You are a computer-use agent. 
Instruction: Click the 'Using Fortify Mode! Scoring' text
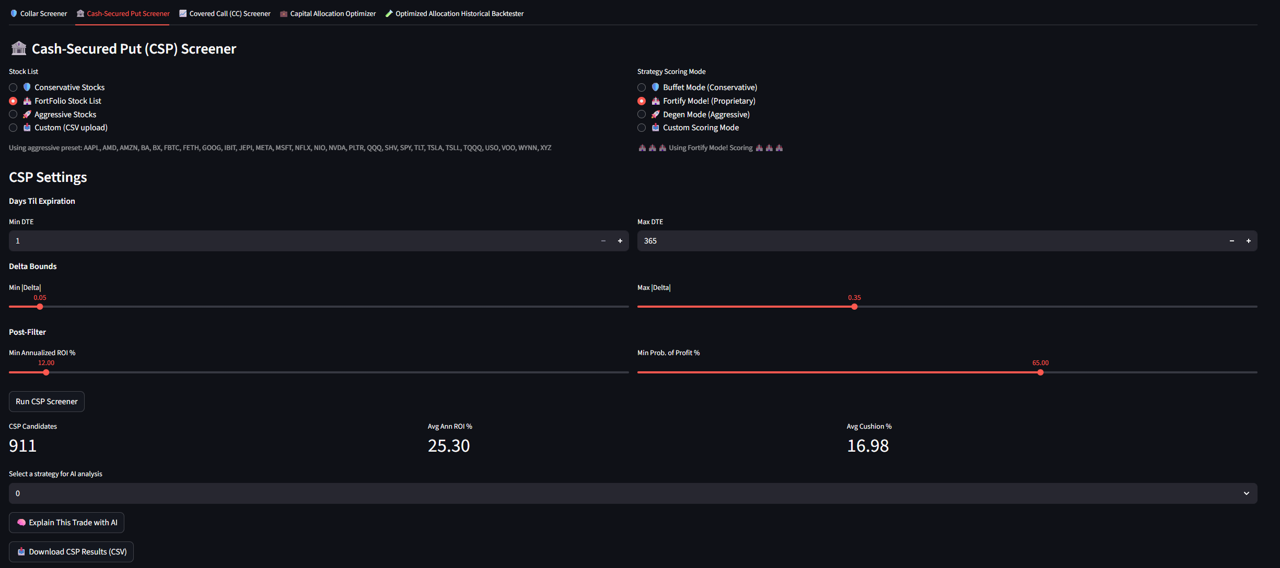click(x=711, y=148)
